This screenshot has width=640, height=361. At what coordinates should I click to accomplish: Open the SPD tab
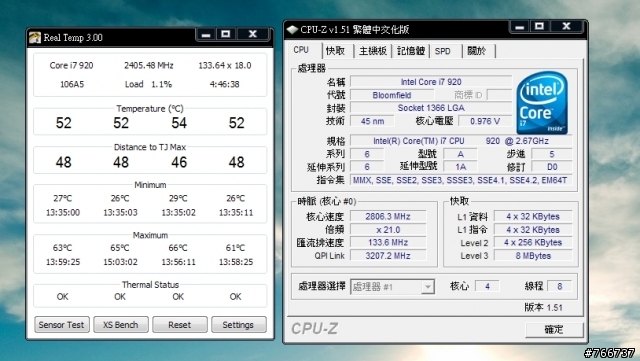443,51
